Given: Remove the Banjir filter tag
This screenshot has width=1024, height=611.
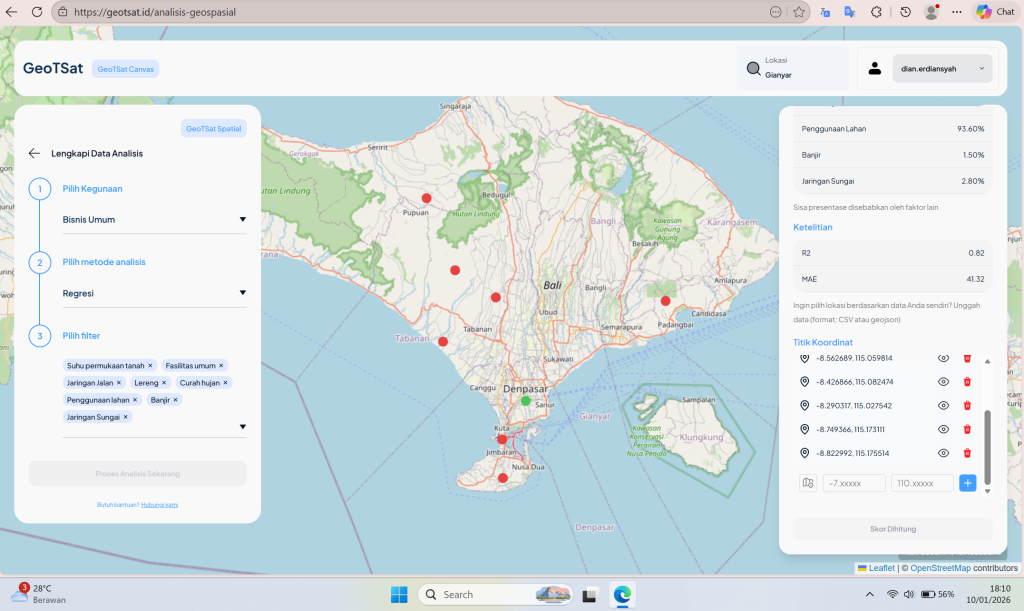Looking at the screenshot, I should click(176, 400).
